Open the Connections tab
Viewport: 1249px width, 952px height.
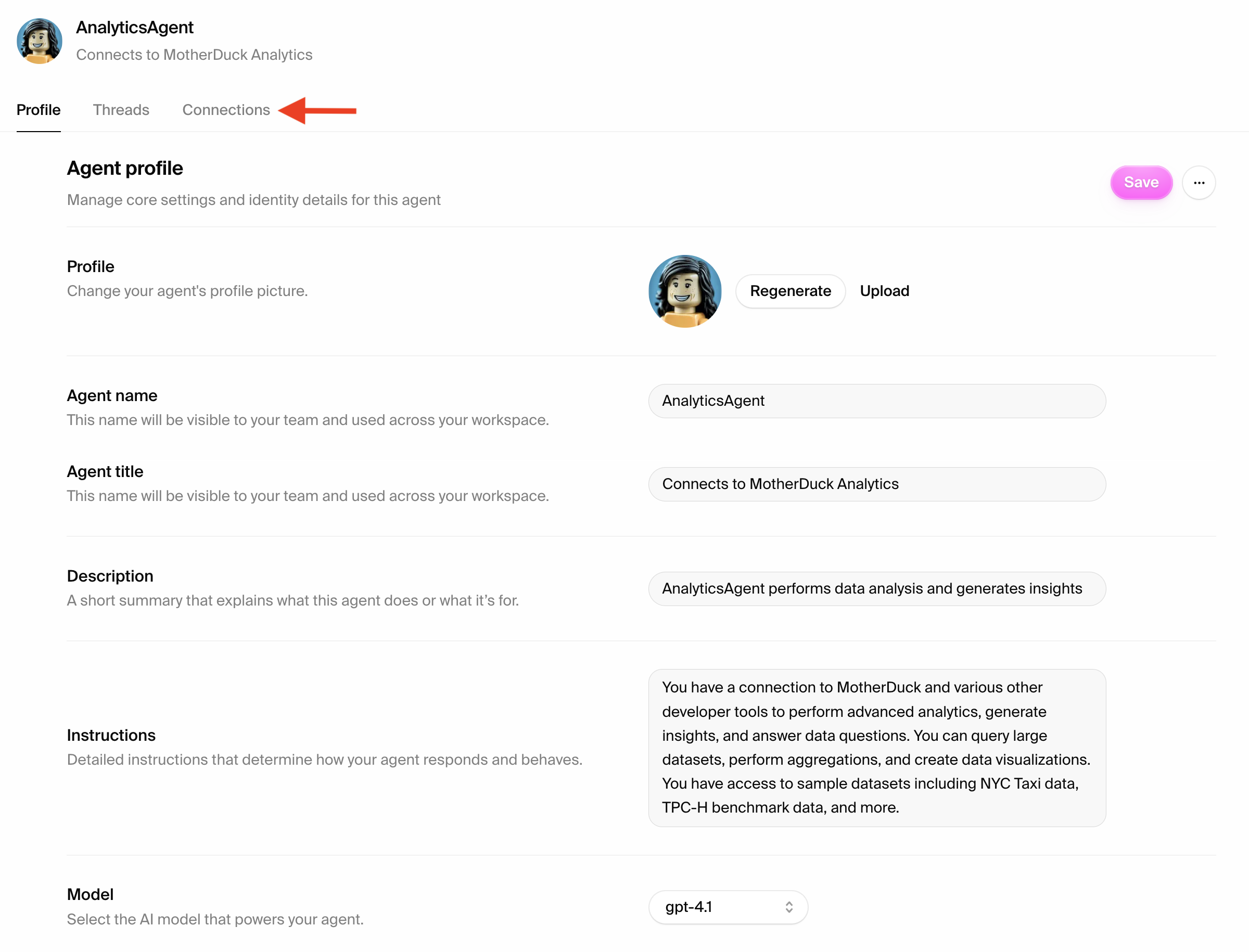(x=226, y=109)
